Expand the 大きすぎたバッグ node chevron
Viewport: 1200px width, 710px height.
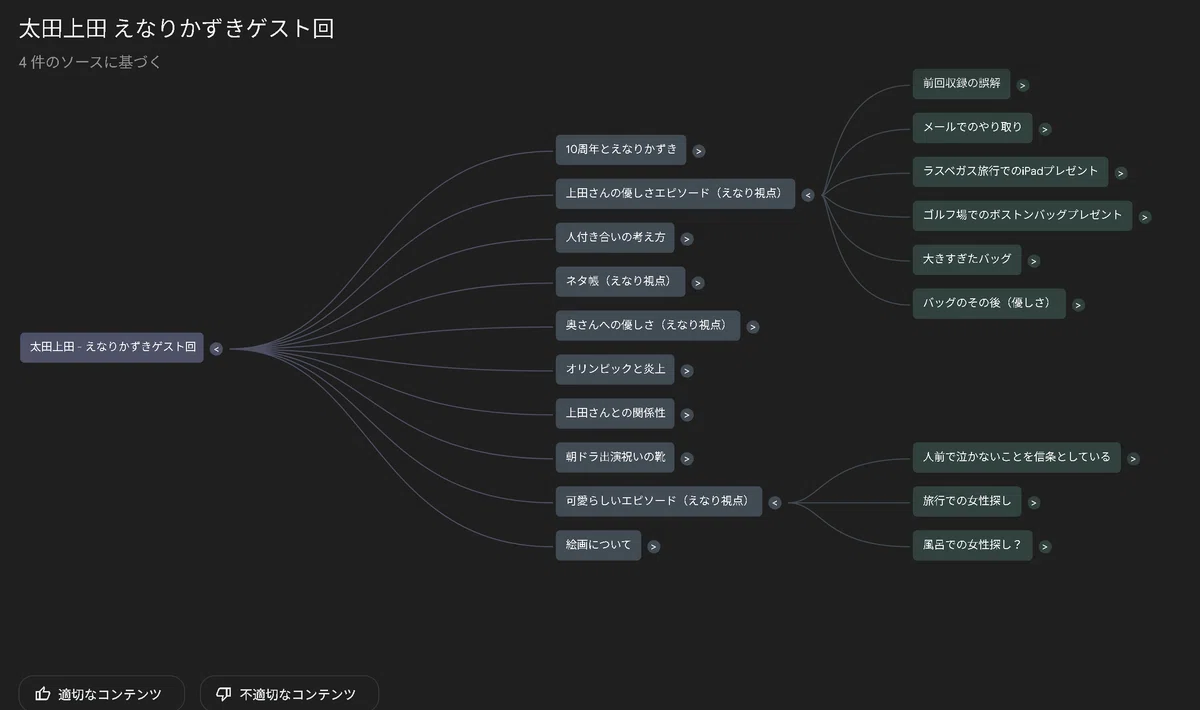coord(1034,261)
